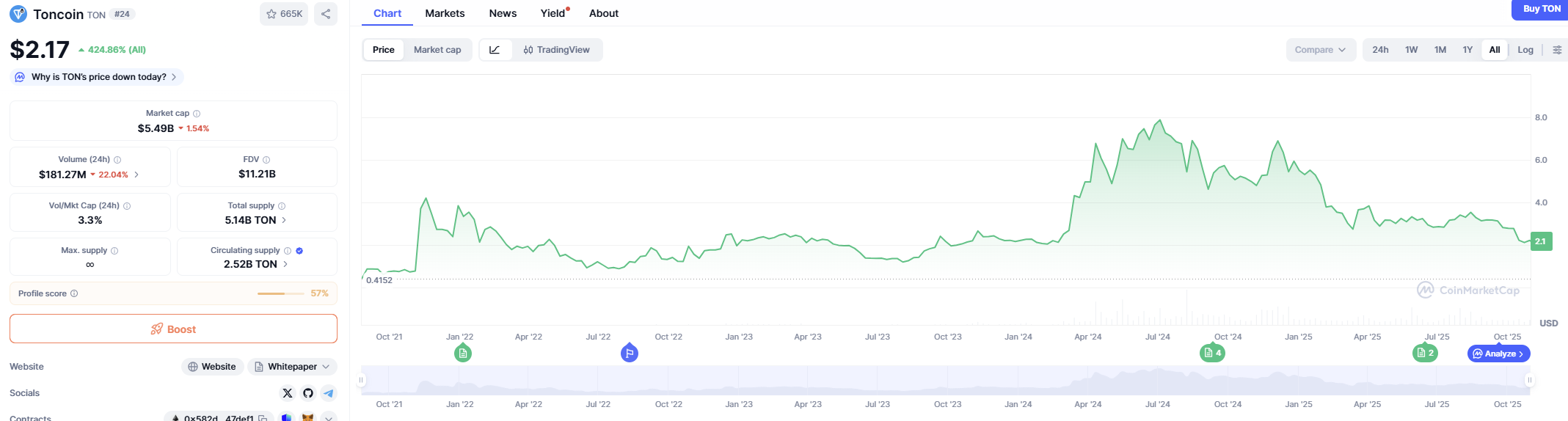This screenshot has height=421, width=1568.
Task: Click the blue flag marker on timeline
Action: coord(629,354)
